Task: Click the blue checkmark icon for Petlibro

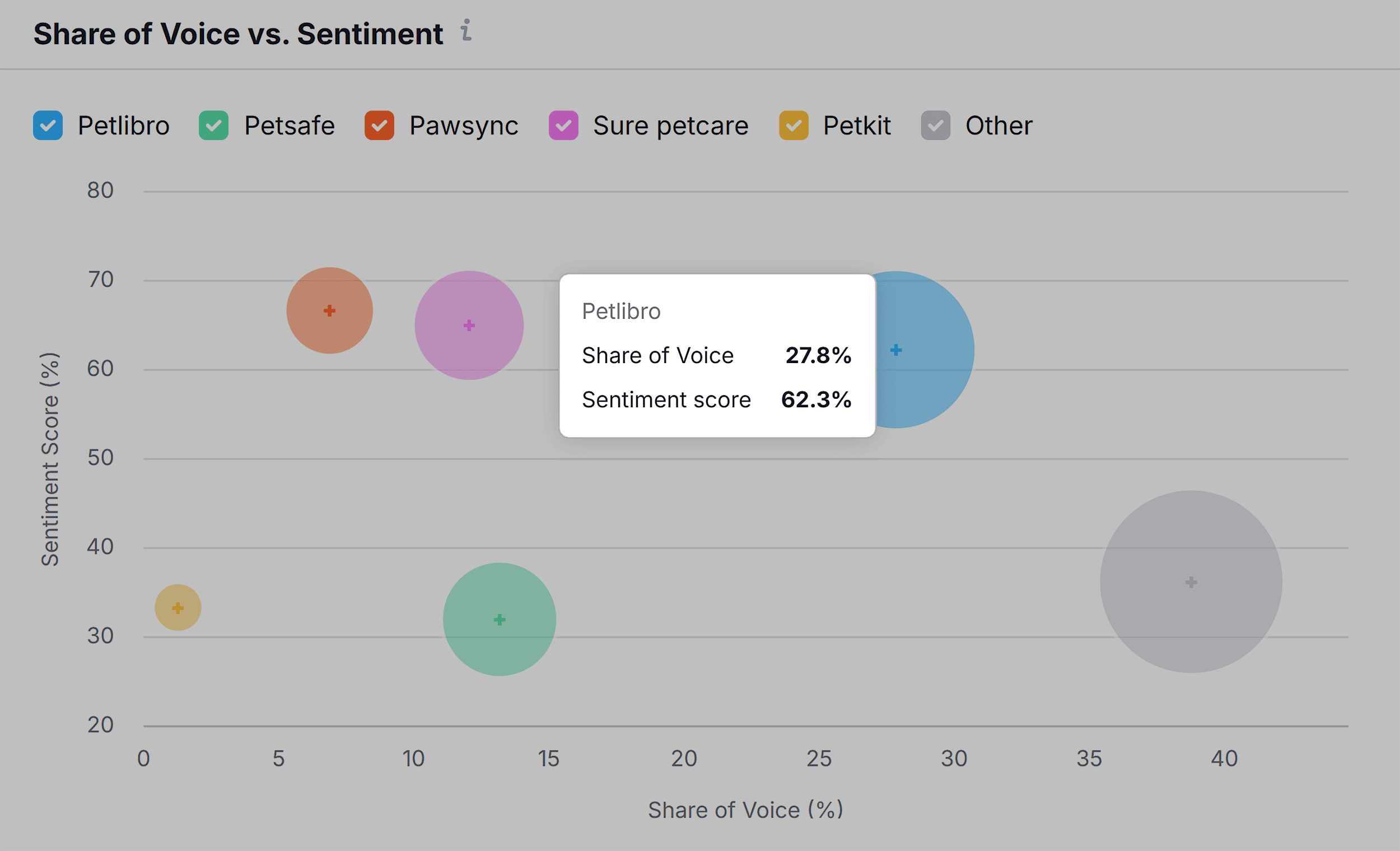Action: [x=48, y=125]
